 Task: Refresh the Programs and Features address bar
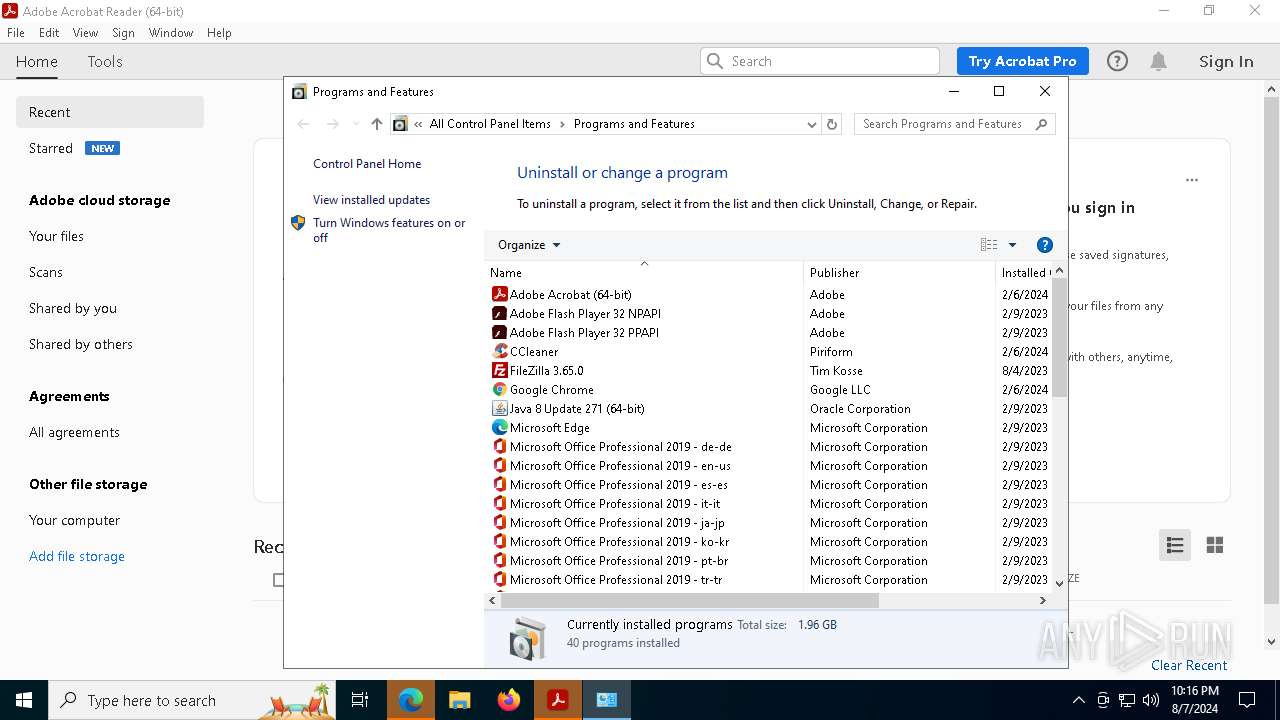click(x=832, y=124)
